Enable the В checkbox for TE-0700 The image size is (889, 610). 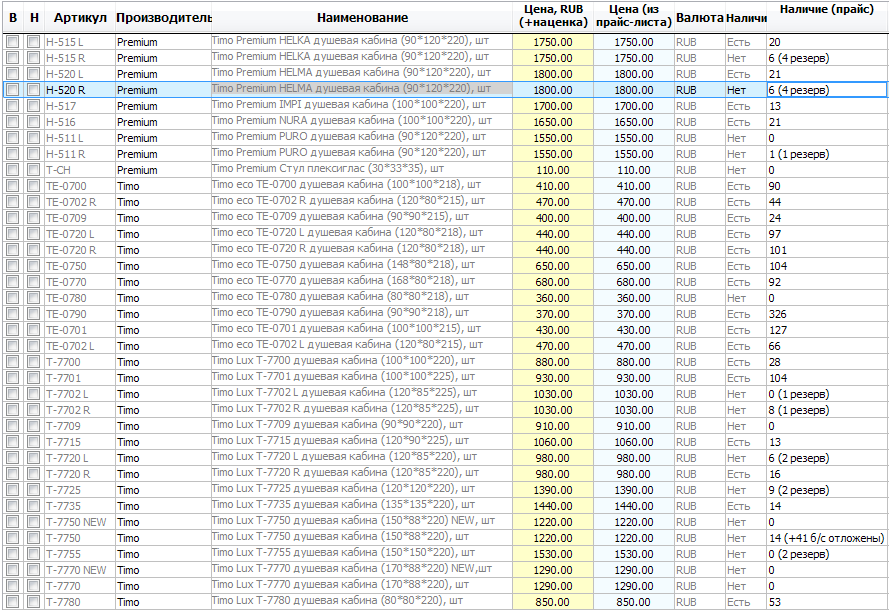pyautogui.click(x=12, y=186)
